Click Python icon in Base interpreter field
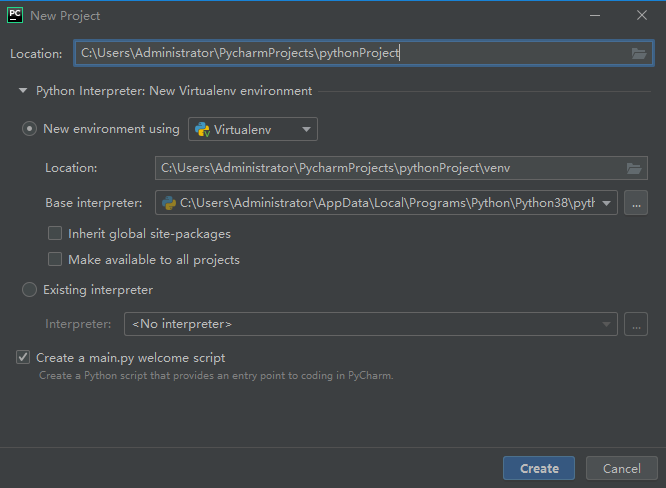The height and width of the screenshot is (488, 666). (x=169, y=203)
